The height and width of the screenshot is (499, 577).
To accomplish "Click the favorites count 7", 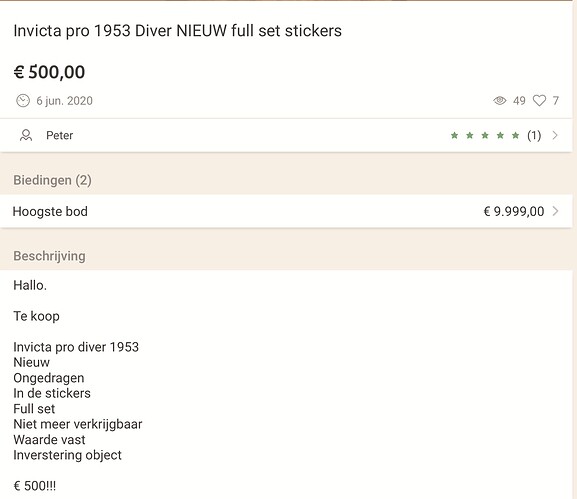I will coord(556,100).
